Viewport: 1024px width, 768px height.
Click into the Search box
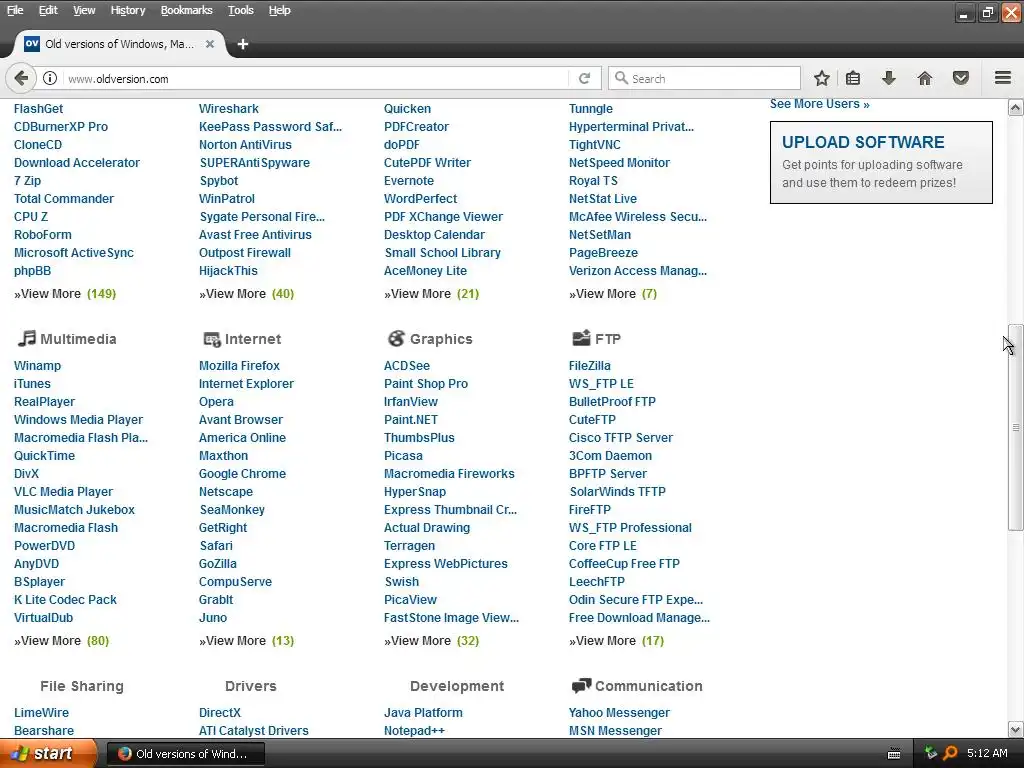[704, 78]
